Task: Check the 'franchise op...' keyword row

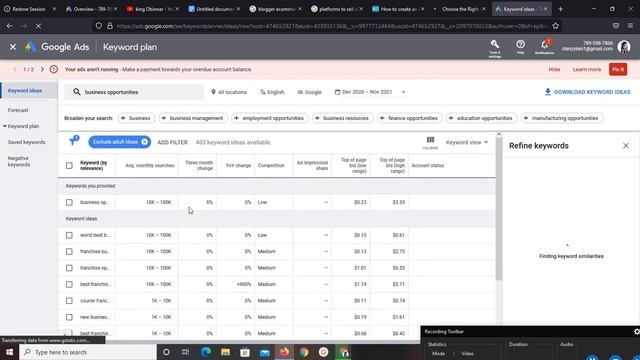Action: tap(69, 268)
